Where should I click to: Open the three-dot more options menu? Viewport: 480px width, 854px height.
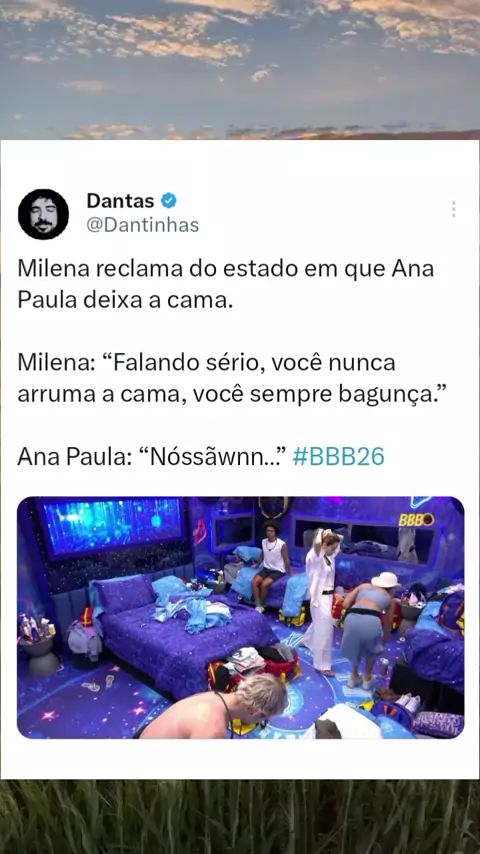pos(453,209)
